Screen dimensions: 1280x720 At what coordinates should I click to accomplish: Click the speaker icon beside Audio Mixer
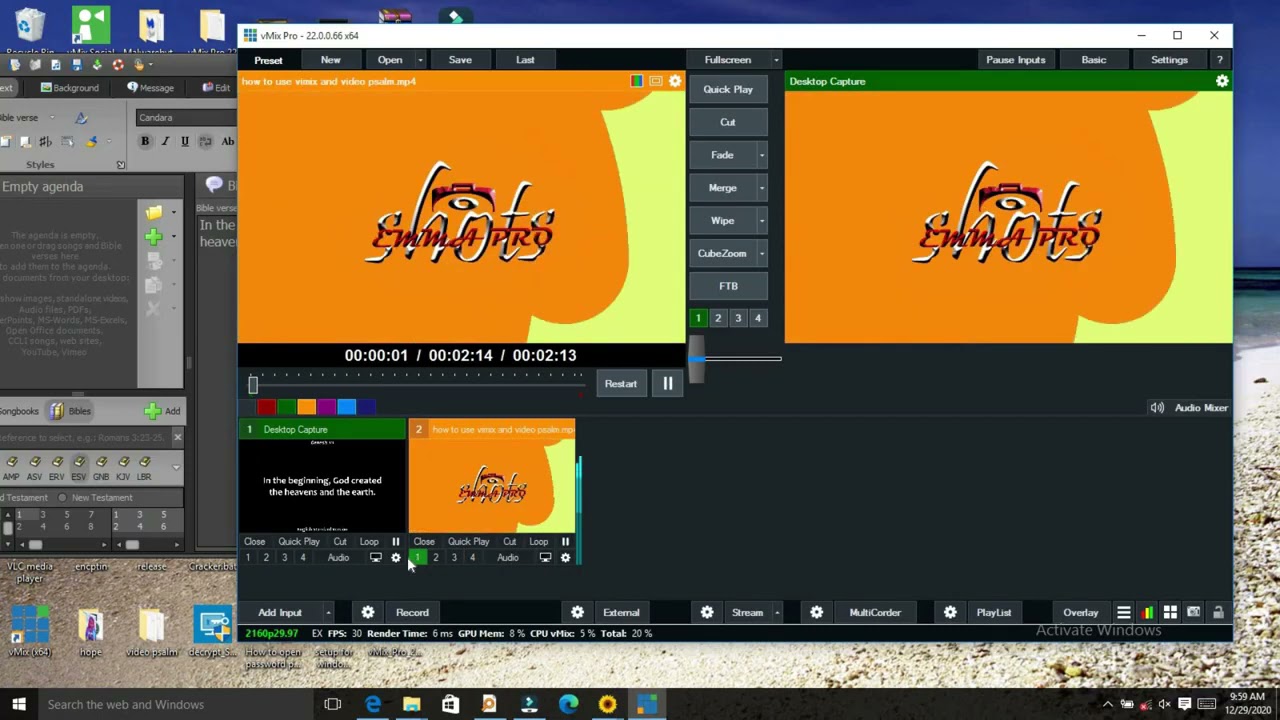[x=1157, y=408]
